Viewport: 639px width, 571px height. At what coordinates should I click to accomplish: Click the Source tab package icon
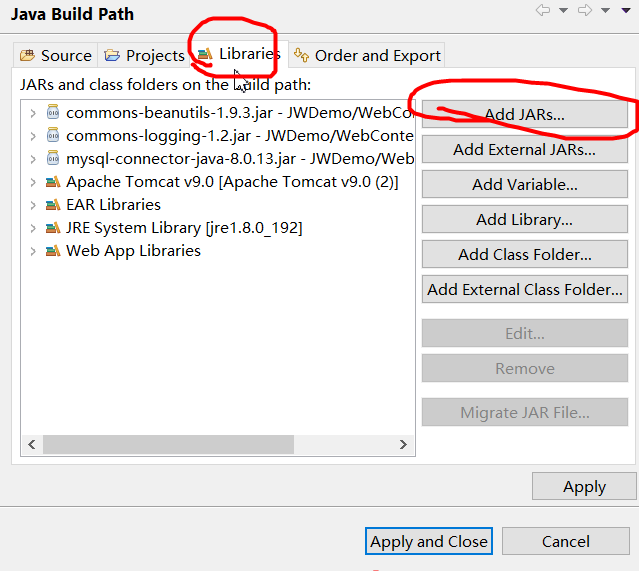point(27,55)
